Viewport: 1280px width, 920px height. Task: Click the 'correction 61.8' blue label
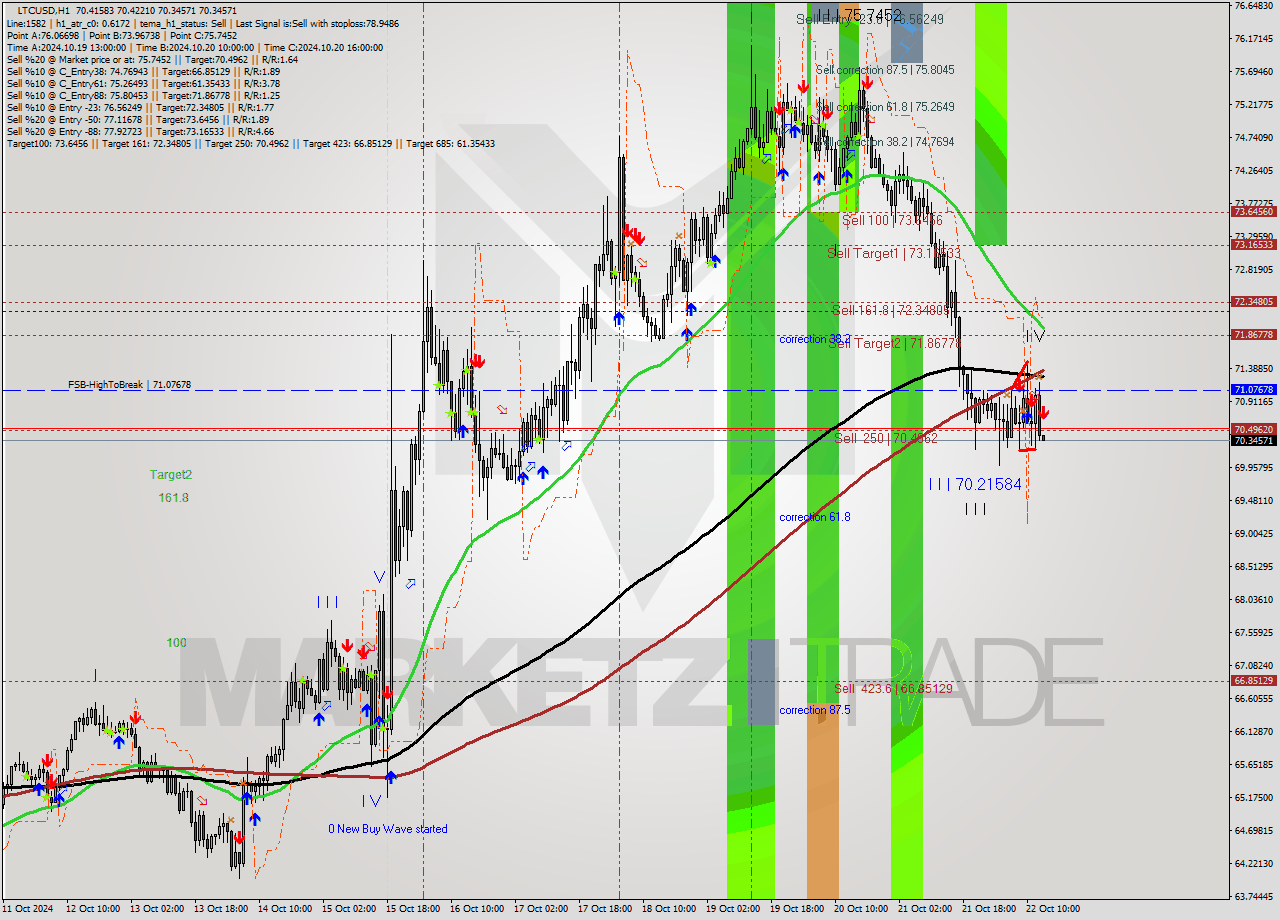pos(815,517)
